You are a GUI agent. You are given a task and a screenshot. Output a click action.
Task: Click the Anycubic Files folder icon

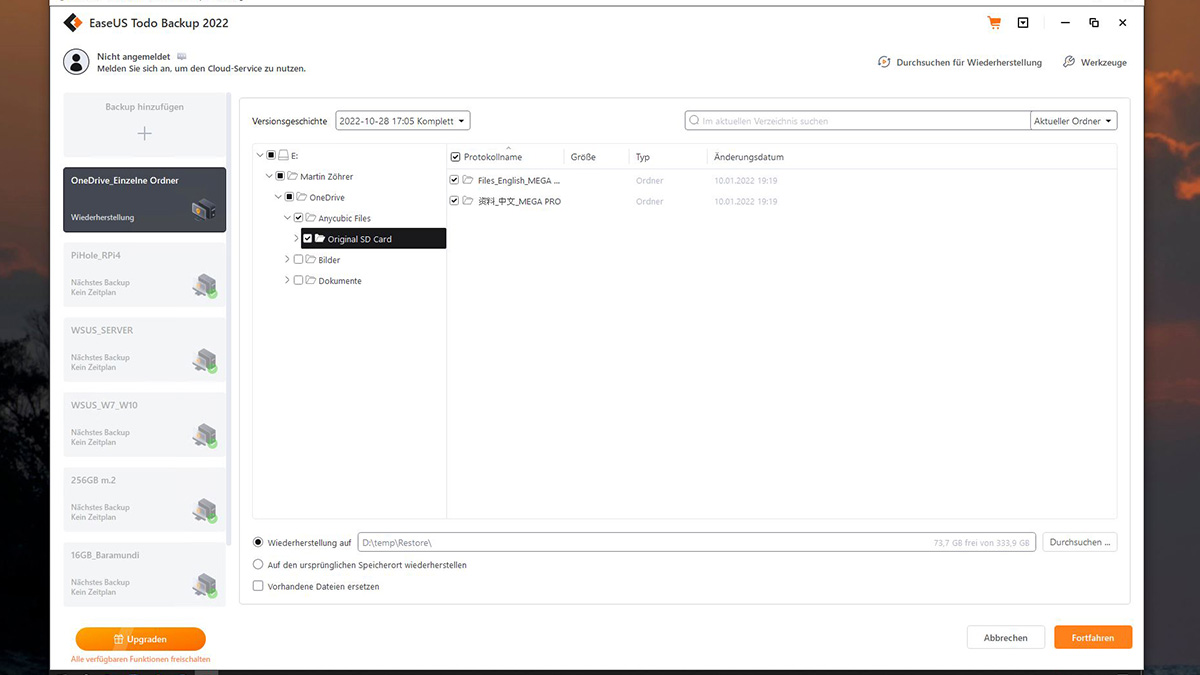[311, 218]
